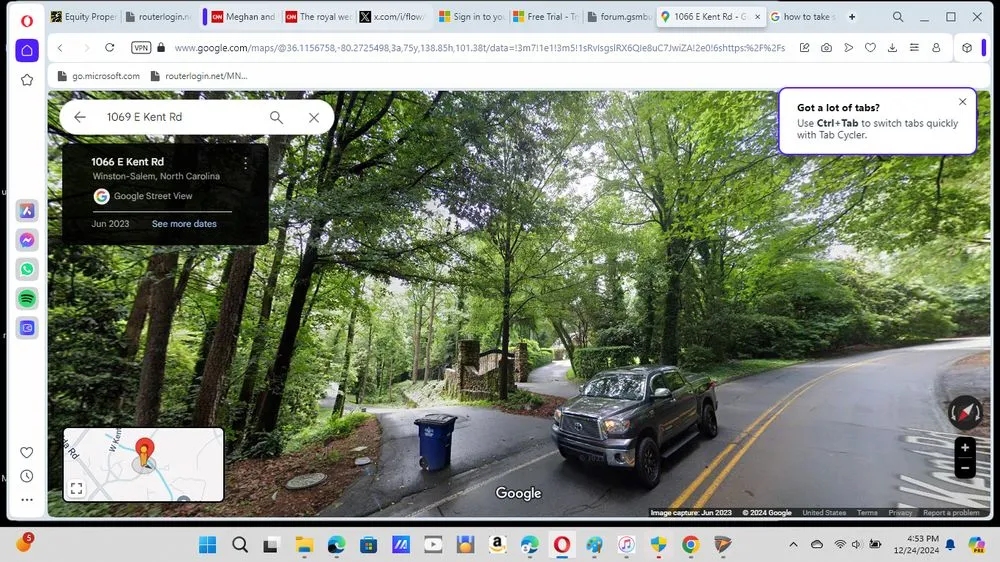The height and width of the screenshot is (562, 1000).
Task: Toggle the VPN badge in address bar
Action: 141,48
